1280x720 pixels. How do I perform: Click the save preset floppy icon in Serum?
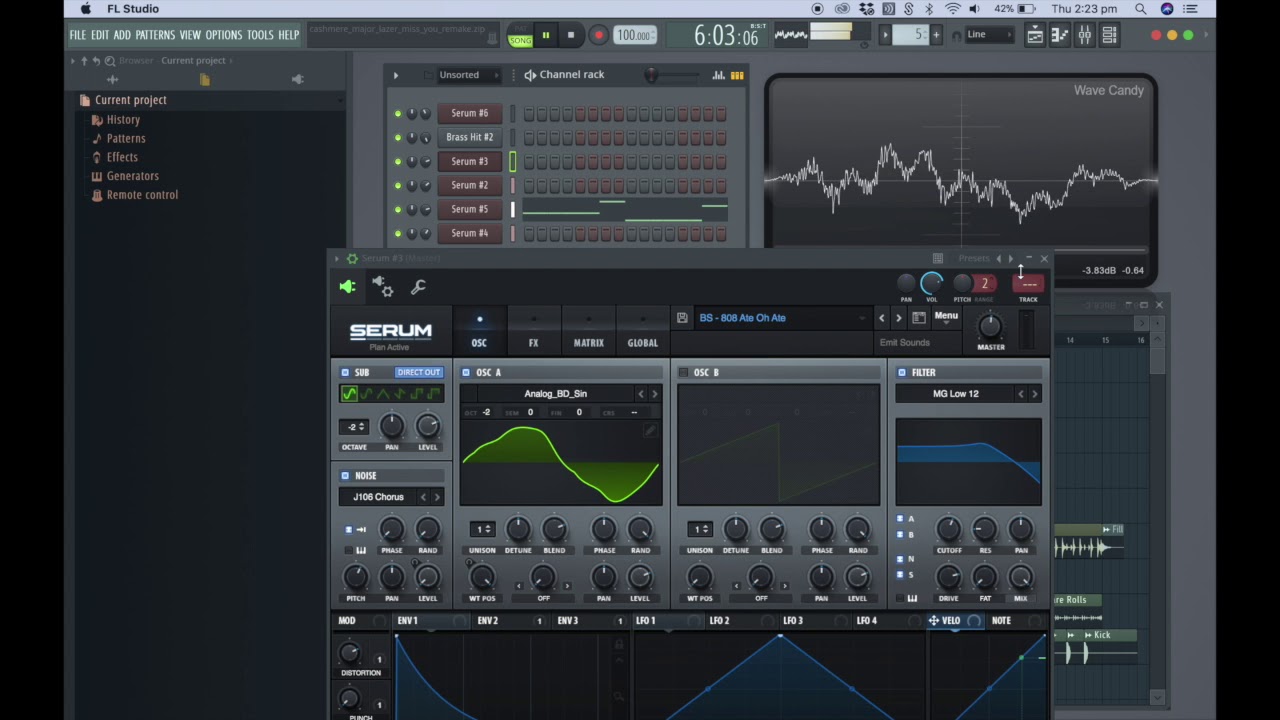[682, 318]
